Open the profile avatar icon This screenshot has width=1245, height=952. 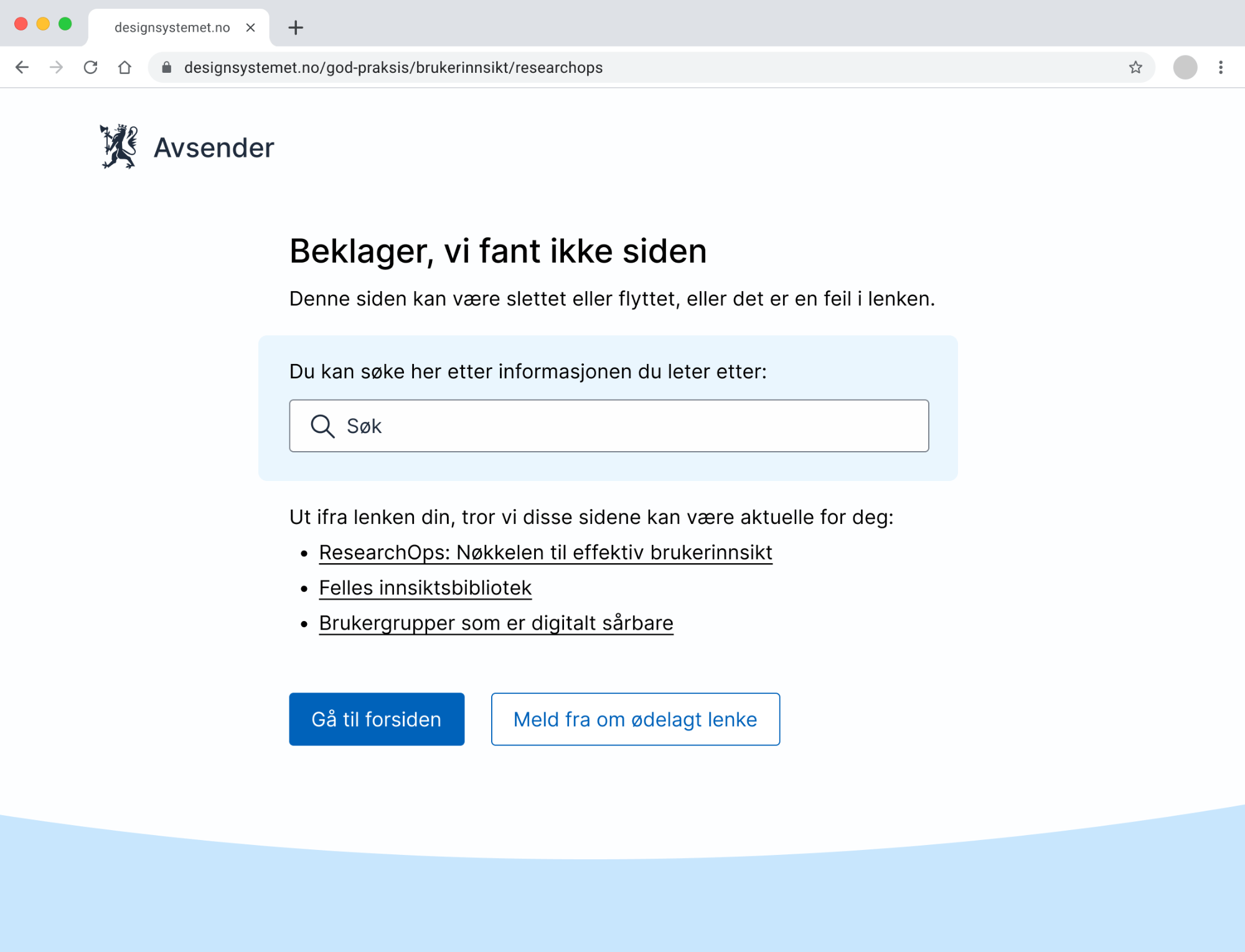click(x=1185, y=67)
